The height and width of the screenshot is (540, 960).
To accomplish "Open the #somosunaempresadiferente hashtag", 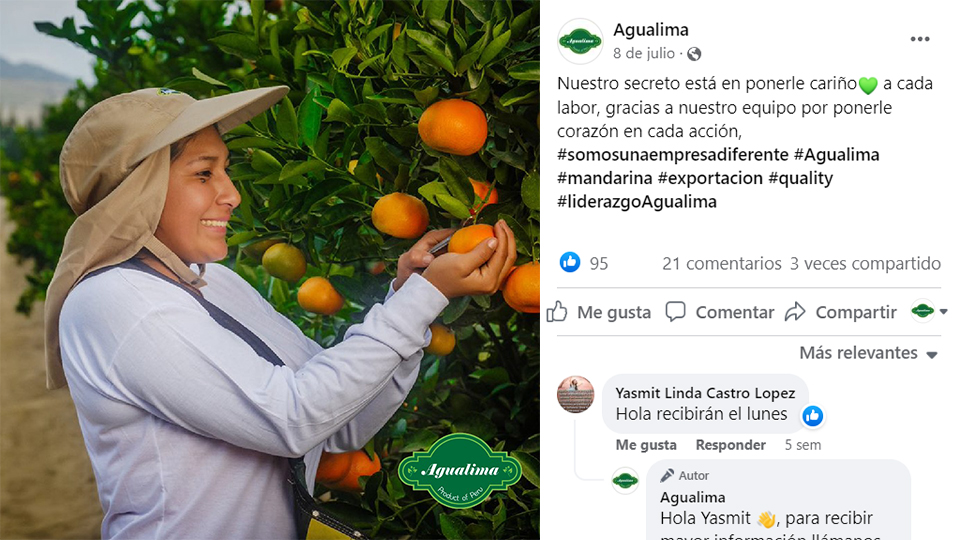I will click(672, 154).
